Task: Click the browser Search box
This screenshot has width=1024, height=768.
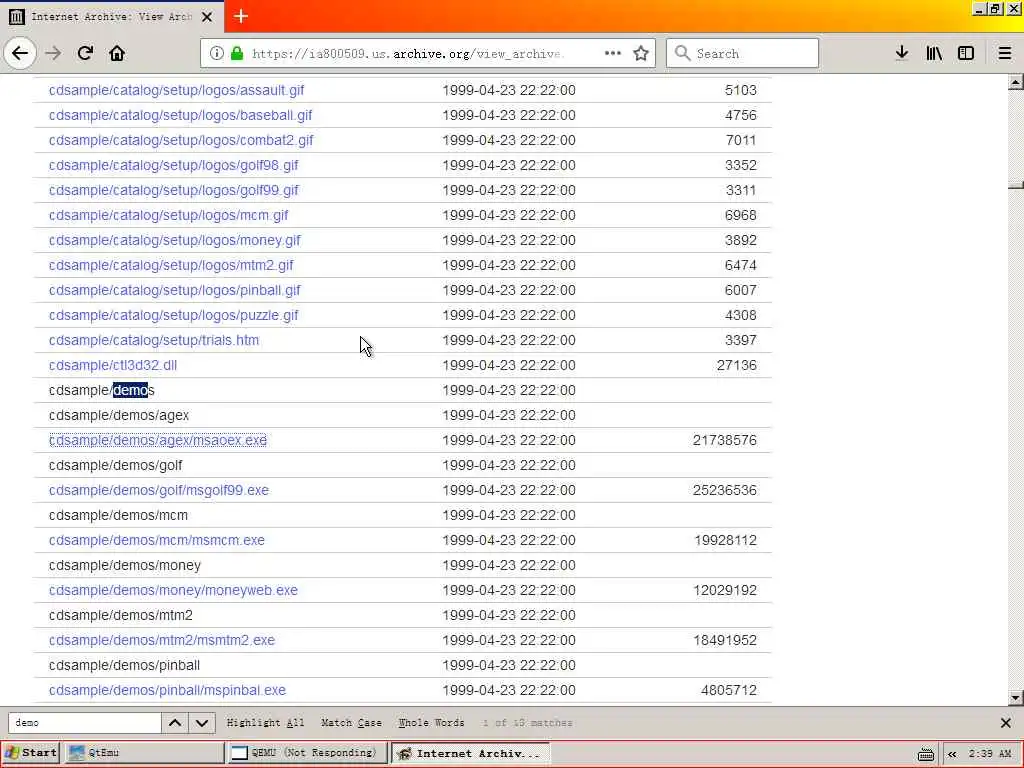Action: click(743, 53)
